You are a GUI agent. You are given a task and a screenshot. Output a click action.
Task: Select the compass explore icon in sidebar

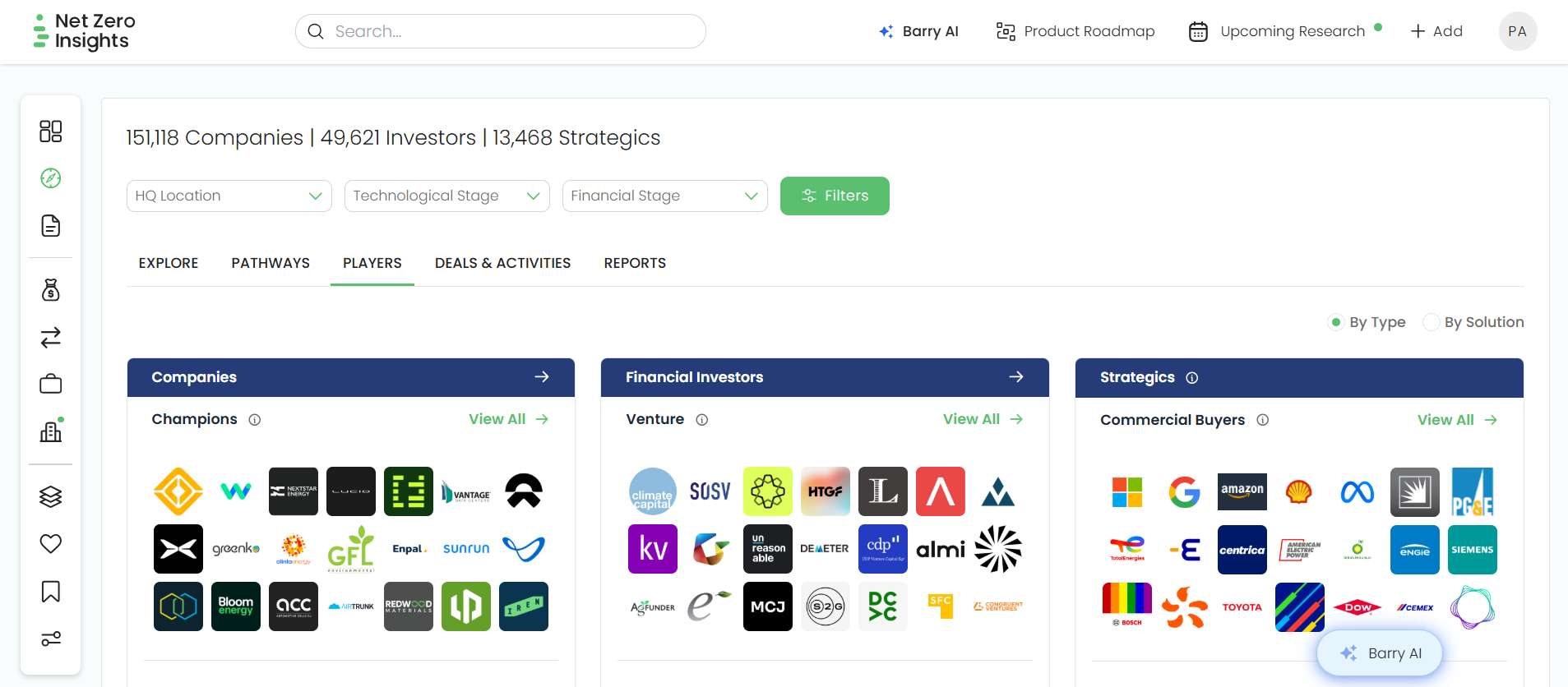pyautogui.click(x=51, y=178)
